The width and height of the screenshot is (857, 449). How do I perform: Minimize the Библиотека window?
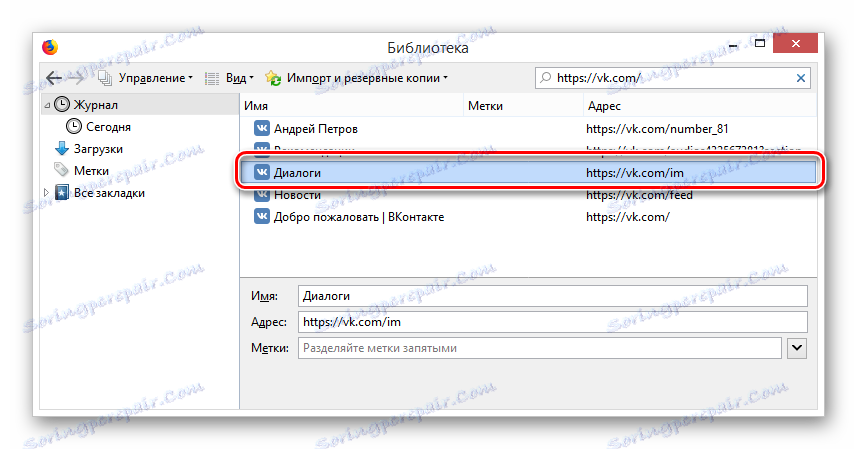[x=733, y=46]
